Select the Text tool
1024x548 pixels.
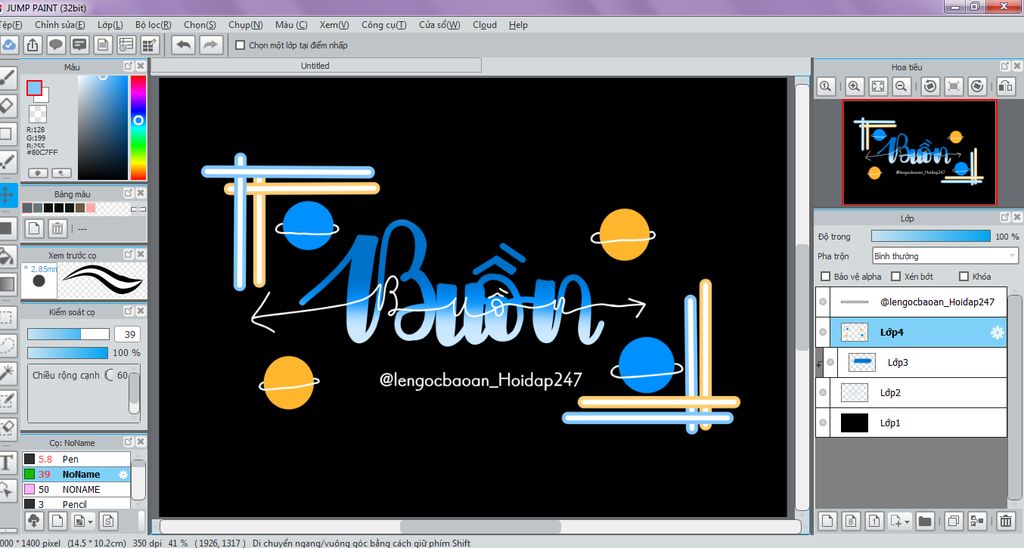[7, 462]
